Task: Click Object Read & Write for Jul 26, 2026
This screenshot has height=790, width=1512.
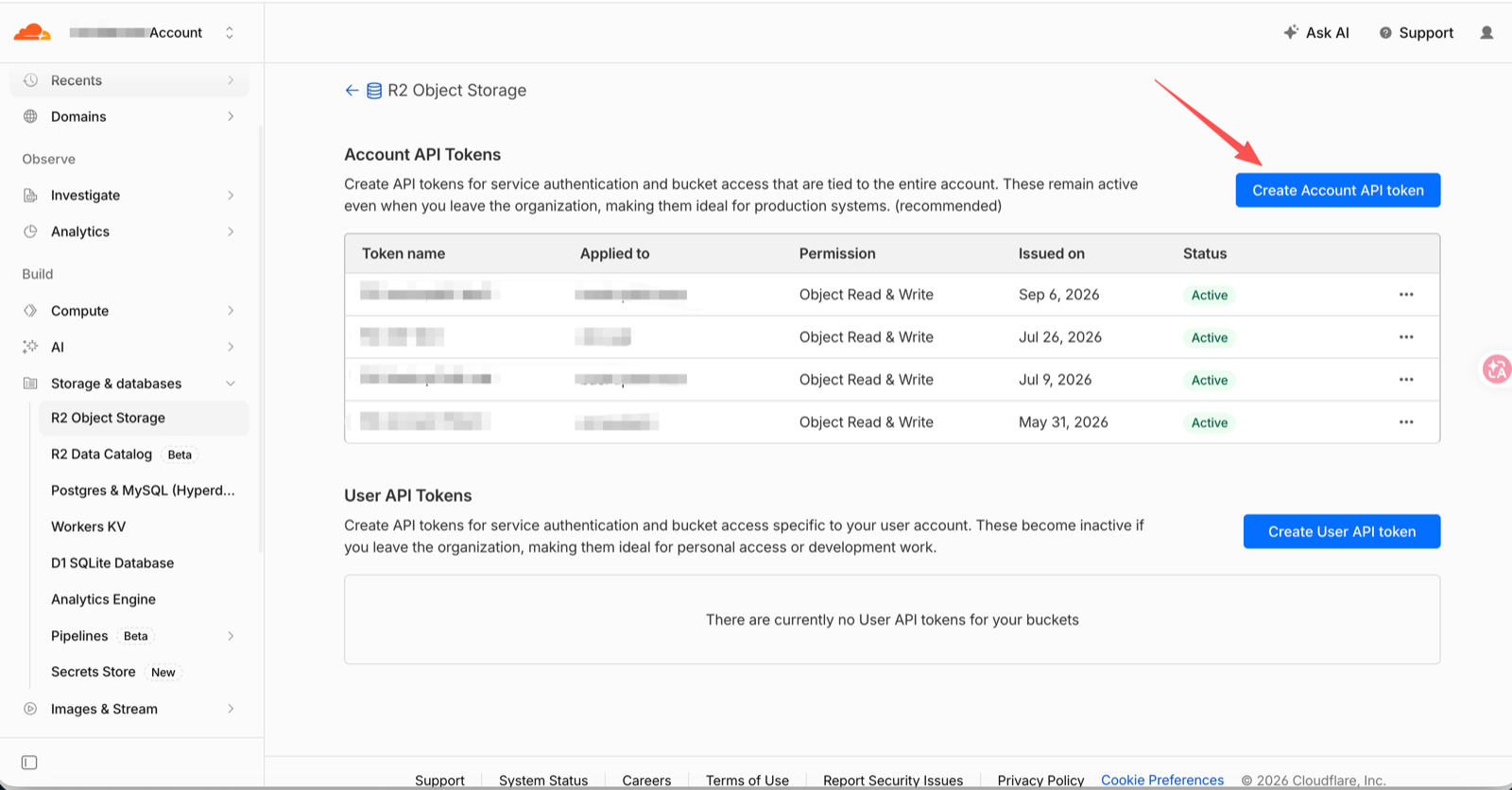Action: [866, 337]
